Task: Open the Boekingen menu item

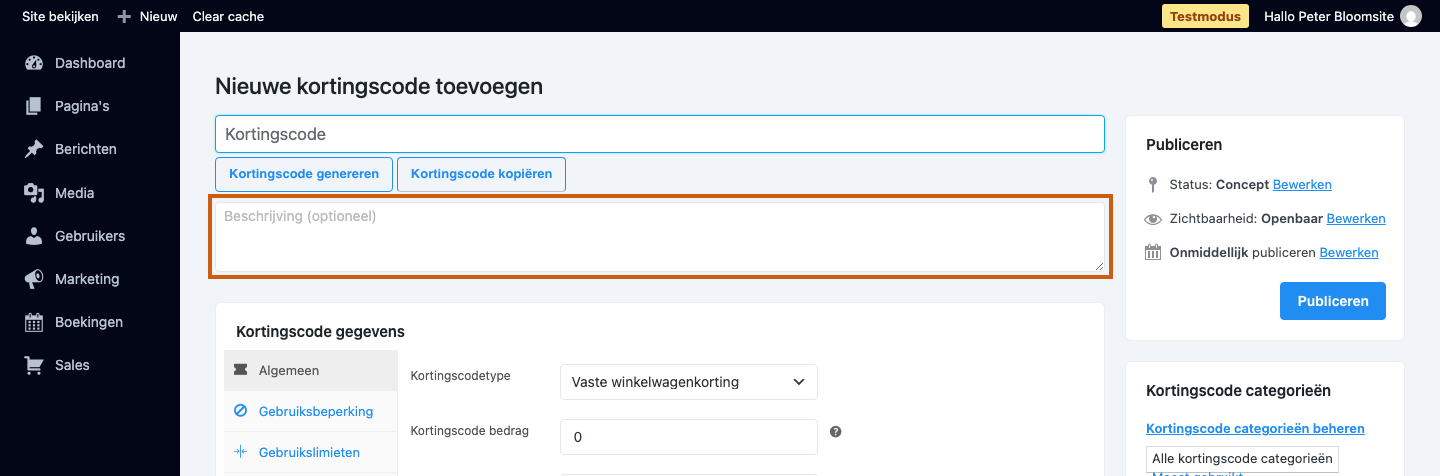Action: (x=90, y=322)
